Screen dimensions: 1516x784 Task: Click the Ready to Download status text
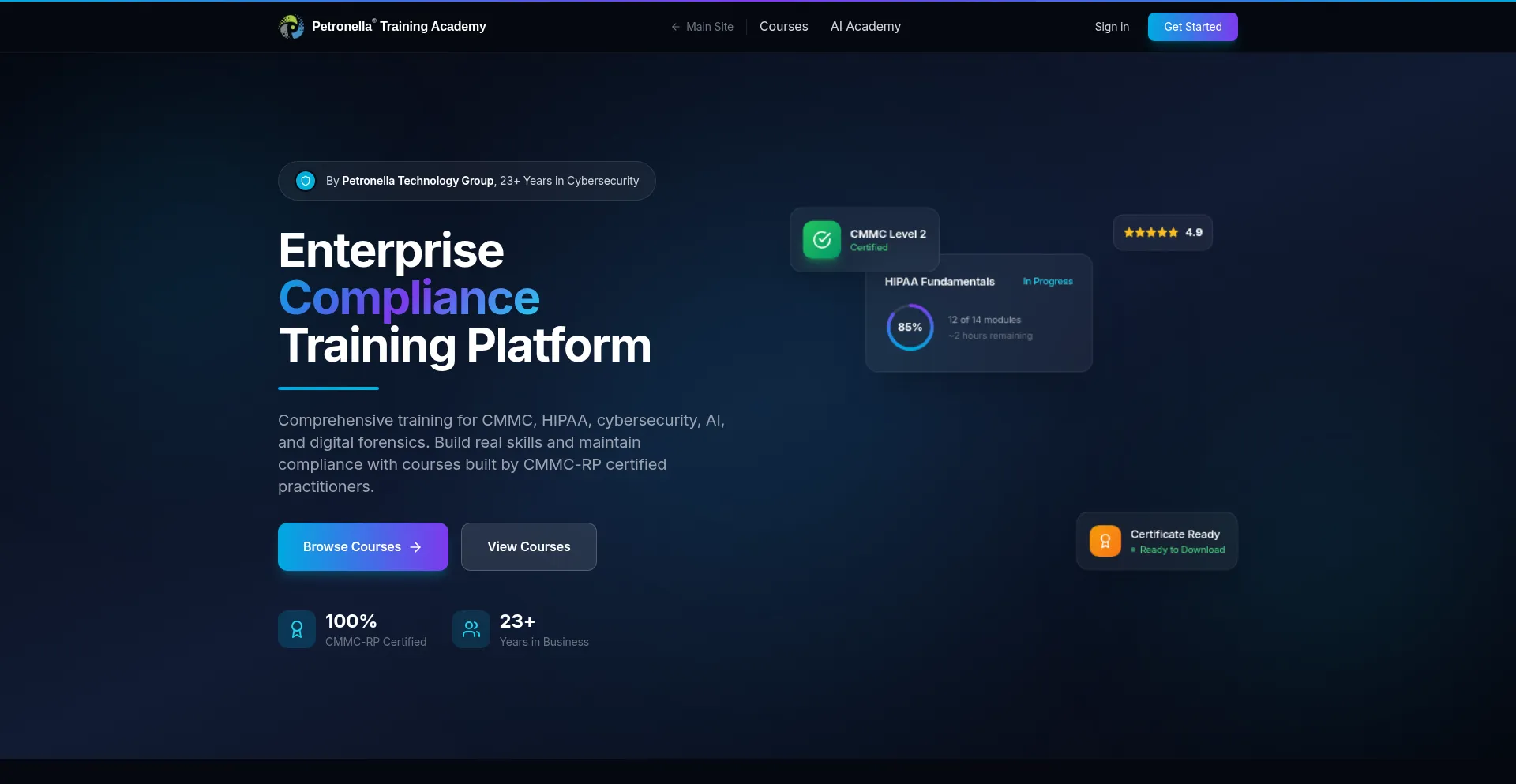[1182, 550]
